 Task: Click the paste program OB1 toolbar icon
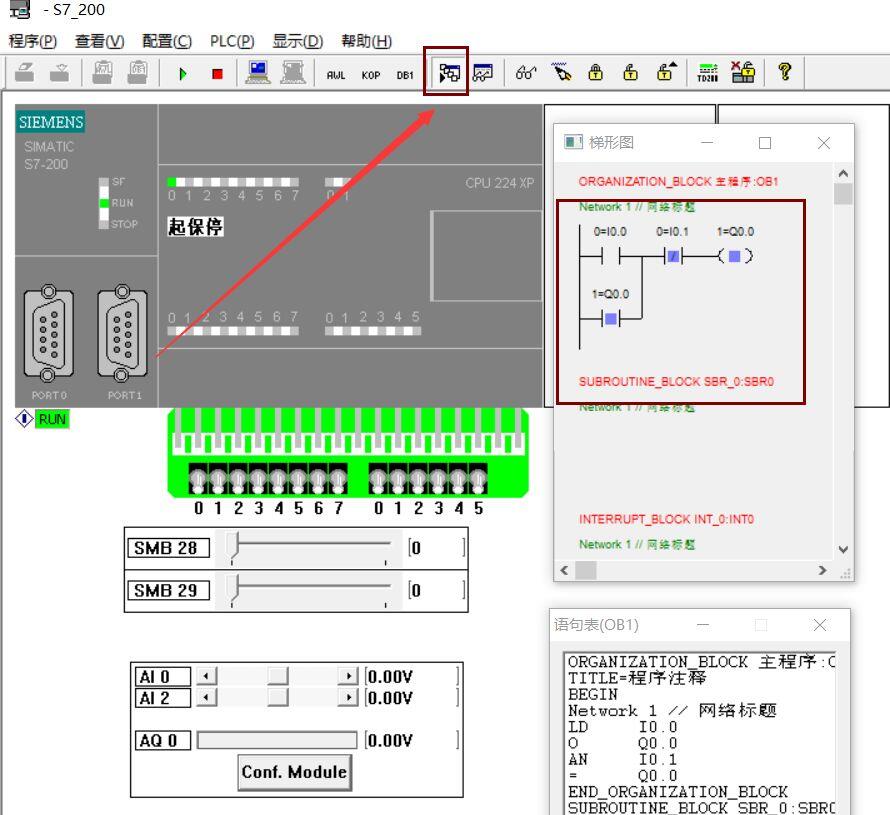click(x=102, y=73)
